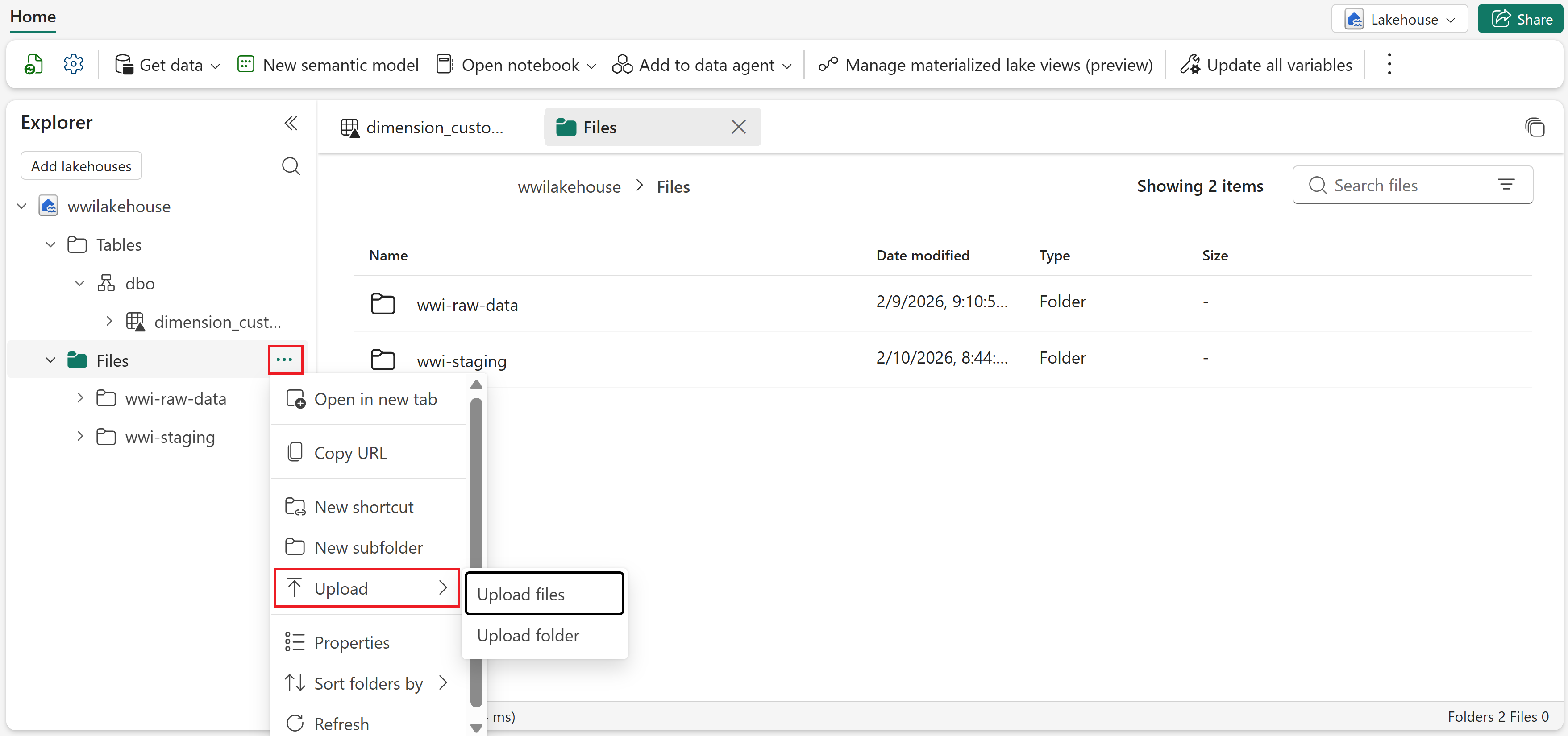Click New semantic model
This screenshot has width=1568, height=736.
tap(328, 65)
